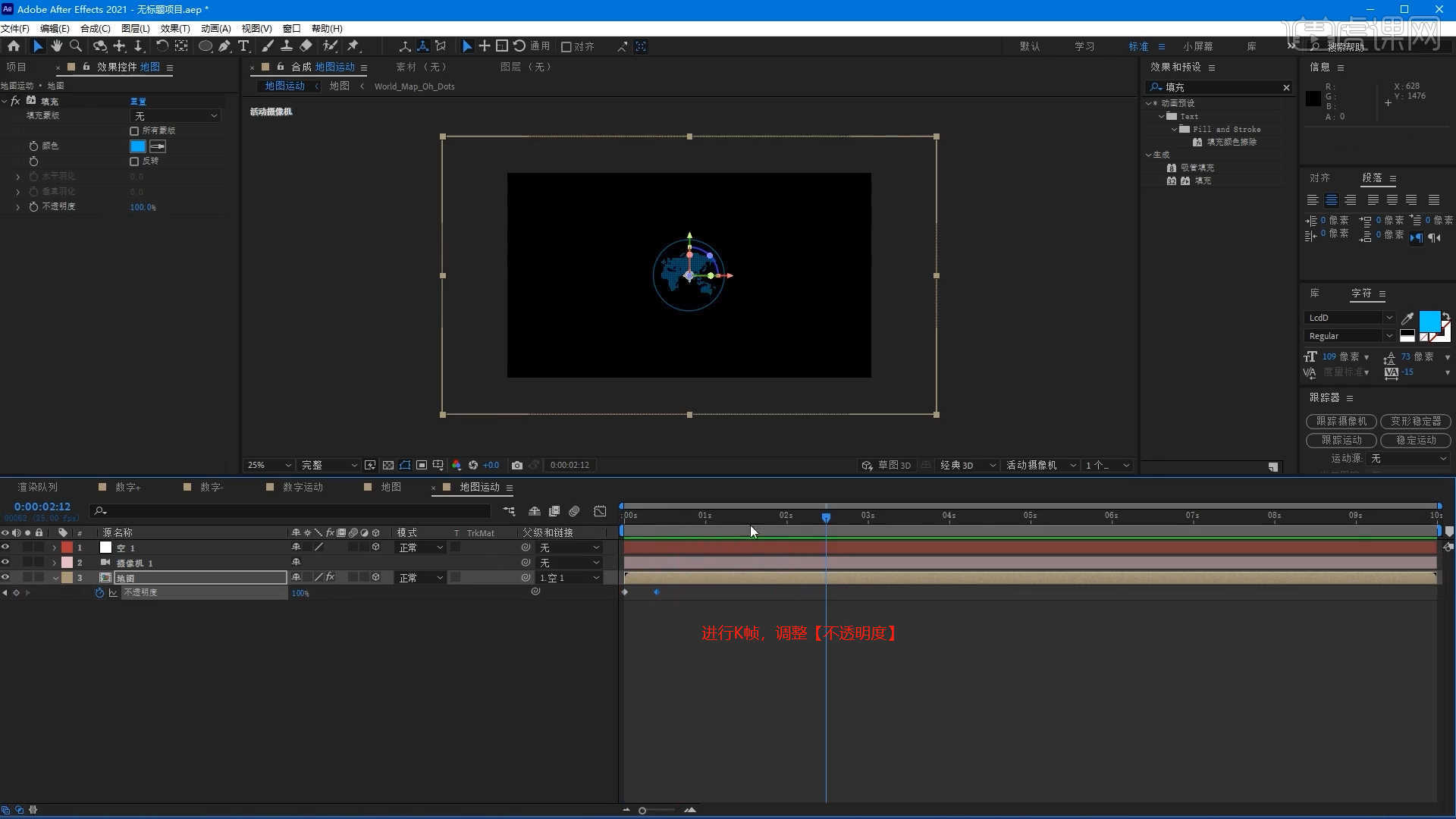The image size is (1456, 819).
Task: Click the 稳定运动 button
Action: click(1415, 440)
